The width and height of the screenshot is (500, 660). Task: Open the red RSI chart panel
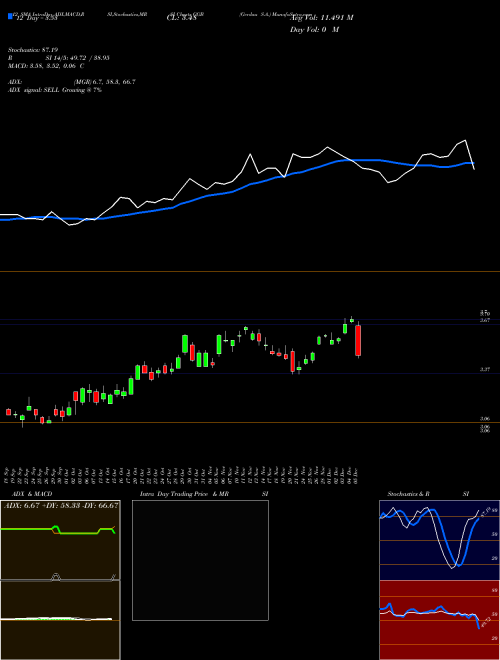click(439, 620)
